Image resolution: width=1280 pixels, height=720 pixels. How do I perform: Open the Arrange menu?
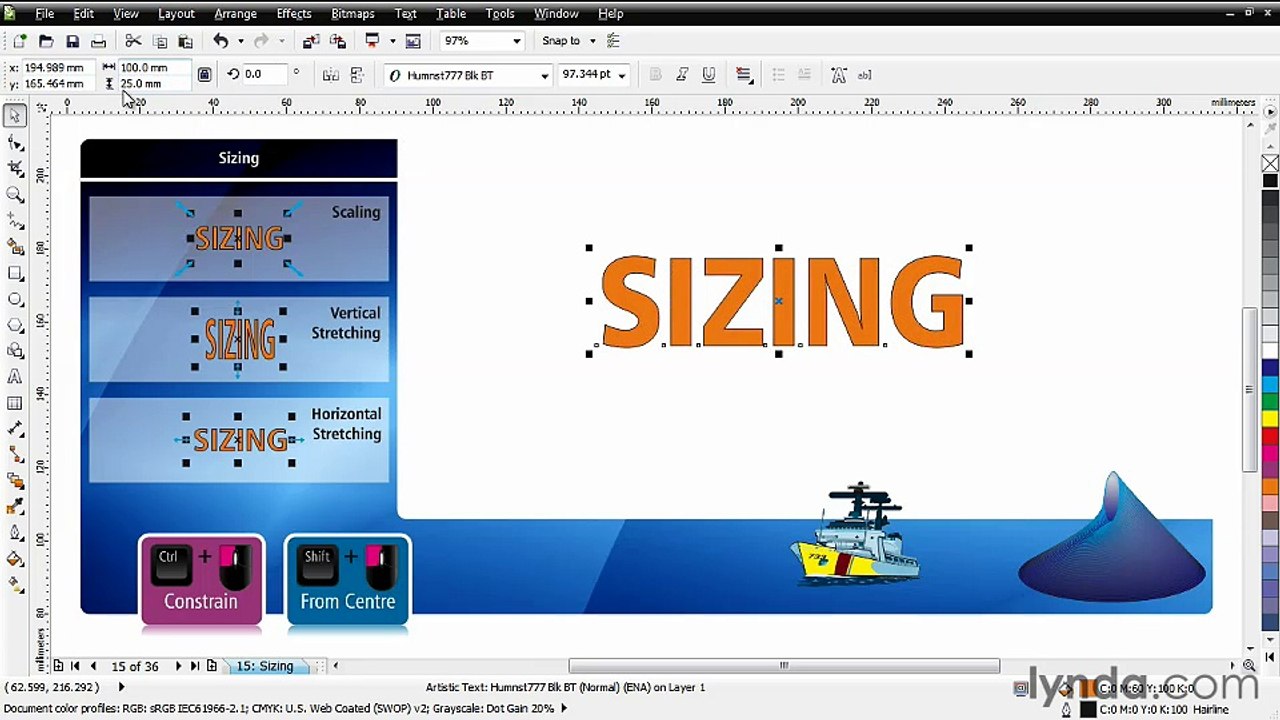236,13
